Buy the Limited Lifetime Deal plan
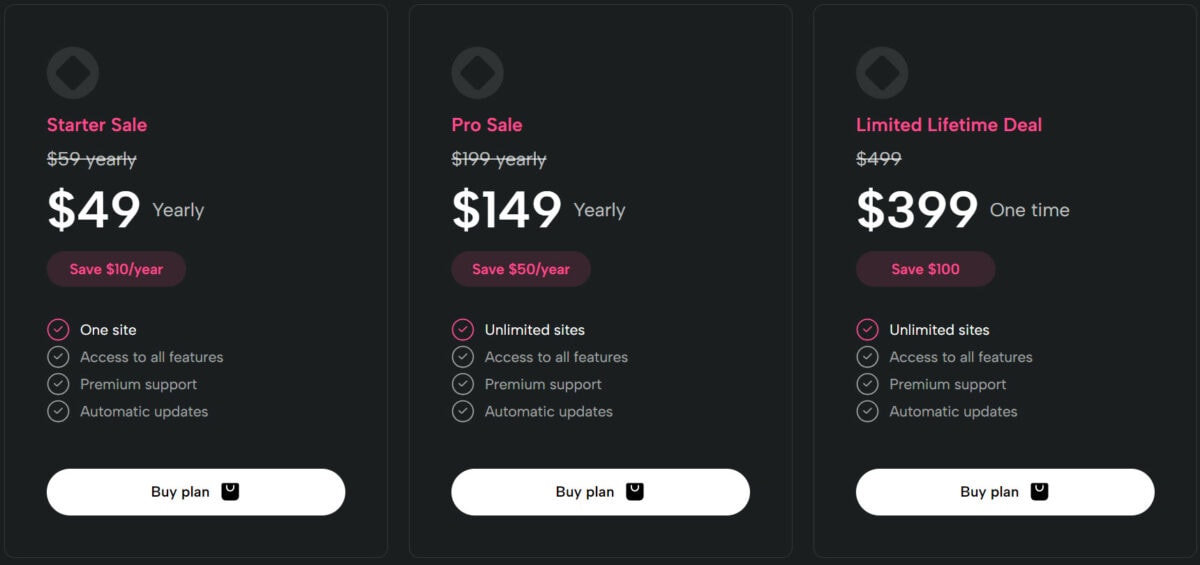 [x=1005, y=492]
